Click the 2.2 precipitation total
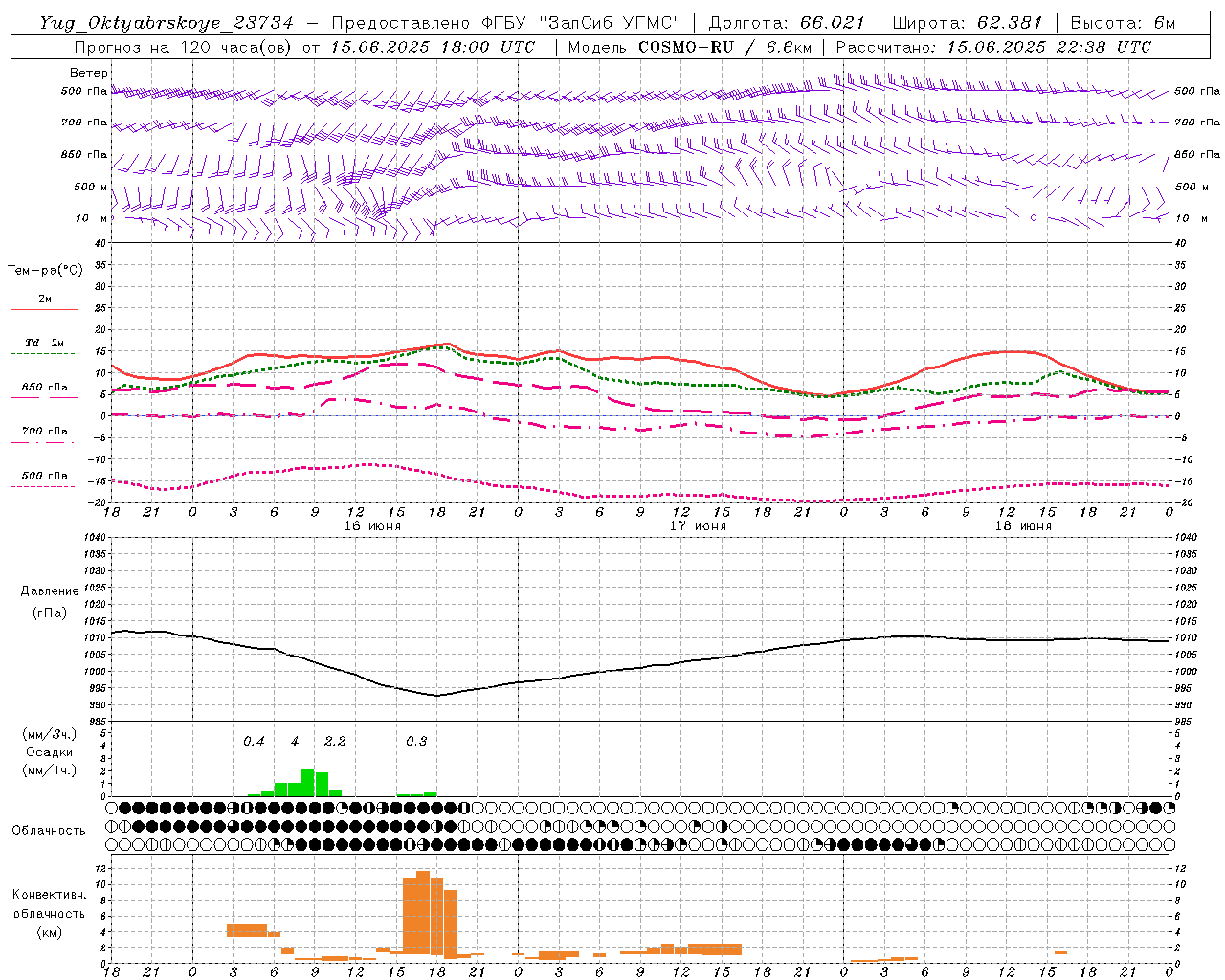This screenshot has width=1225, height=980. (335, 742)
